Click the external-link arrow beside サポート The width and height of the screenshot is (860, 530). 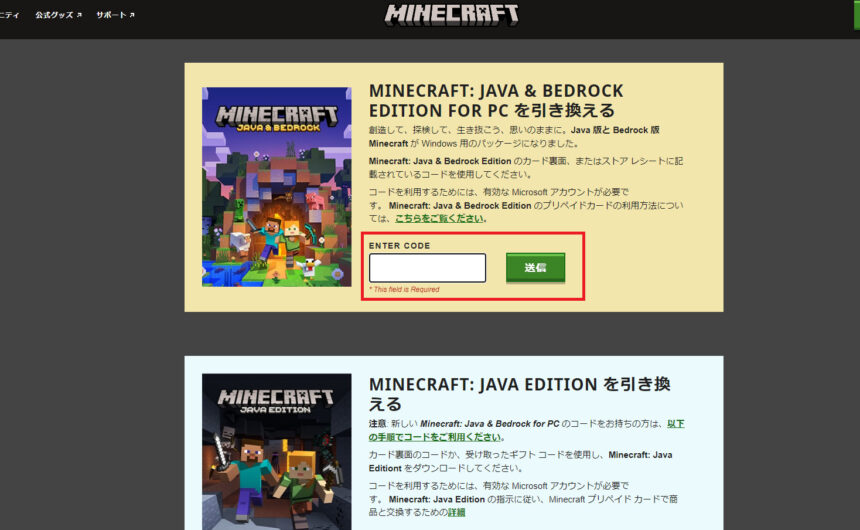[x=132, y=15]
